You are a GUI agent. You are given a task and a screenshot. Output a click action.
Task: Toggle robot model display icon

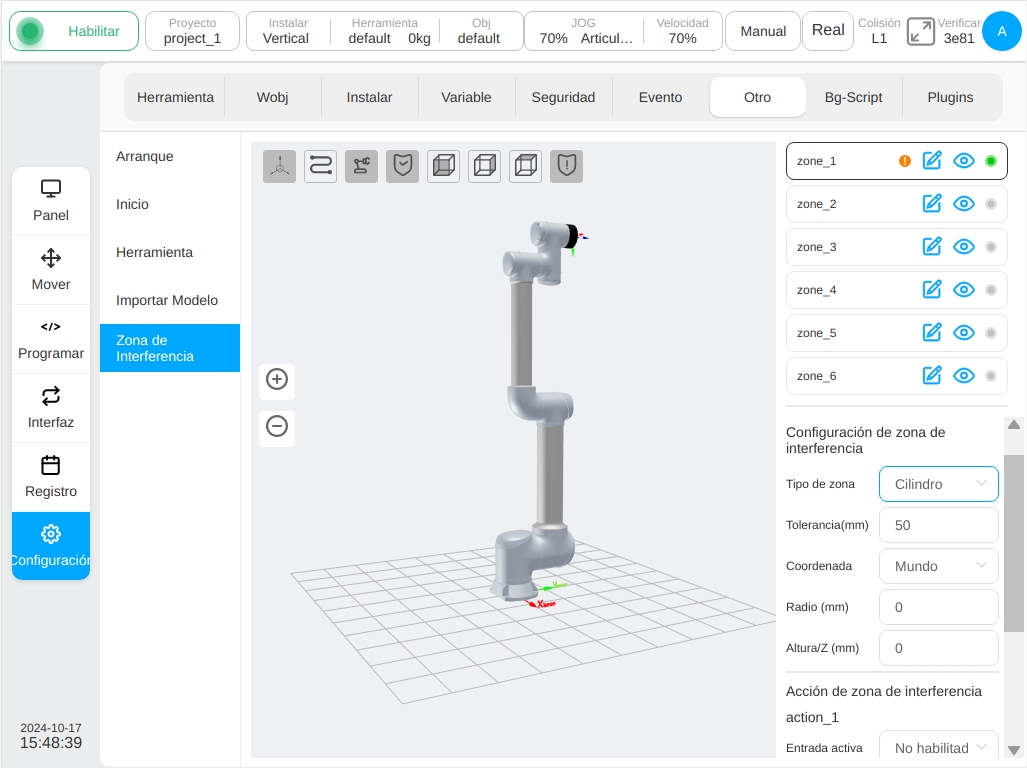[362, 166]
